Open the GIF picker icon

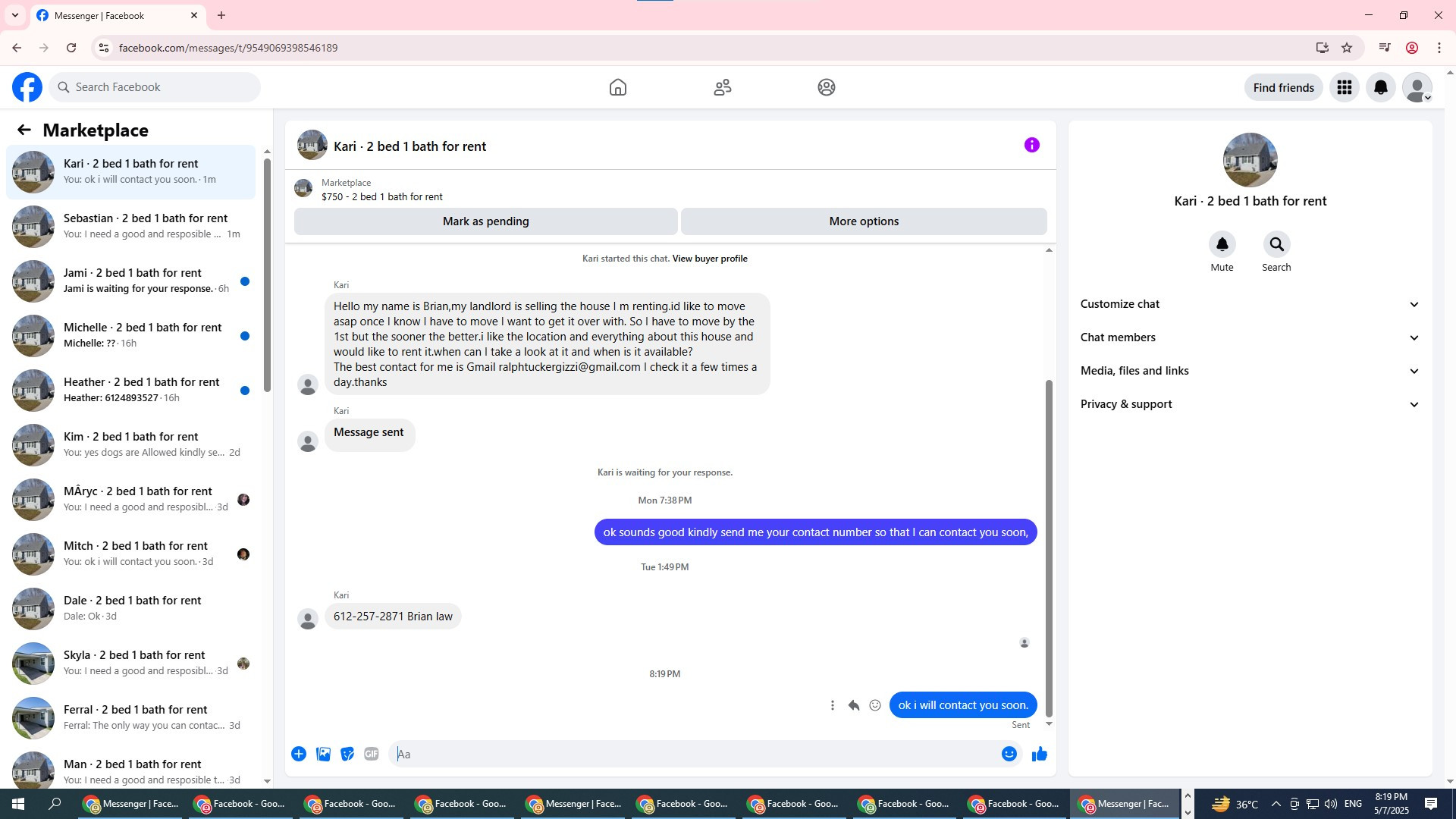coord(371,754)
